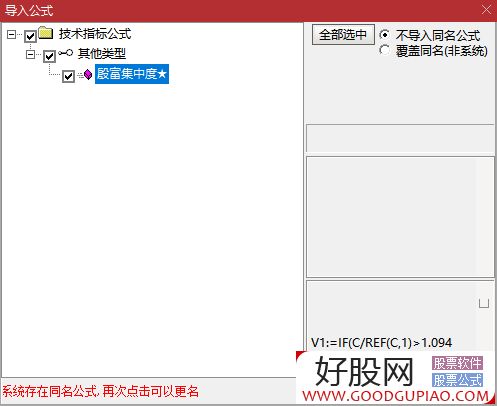Click the yellow folder icon for 技术指标公式

[x=46, y=33]
